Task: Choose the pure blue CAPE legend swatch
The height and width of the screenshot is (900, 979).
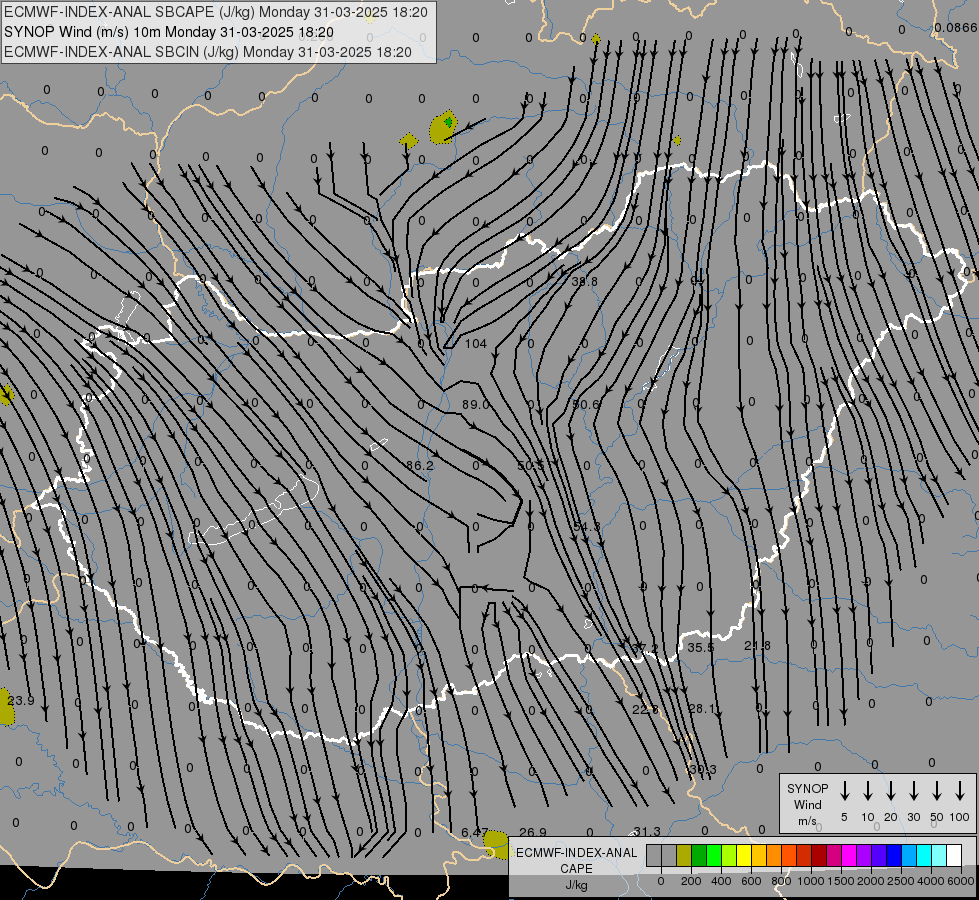Action: pyautogui.click(x=893, y=856)
